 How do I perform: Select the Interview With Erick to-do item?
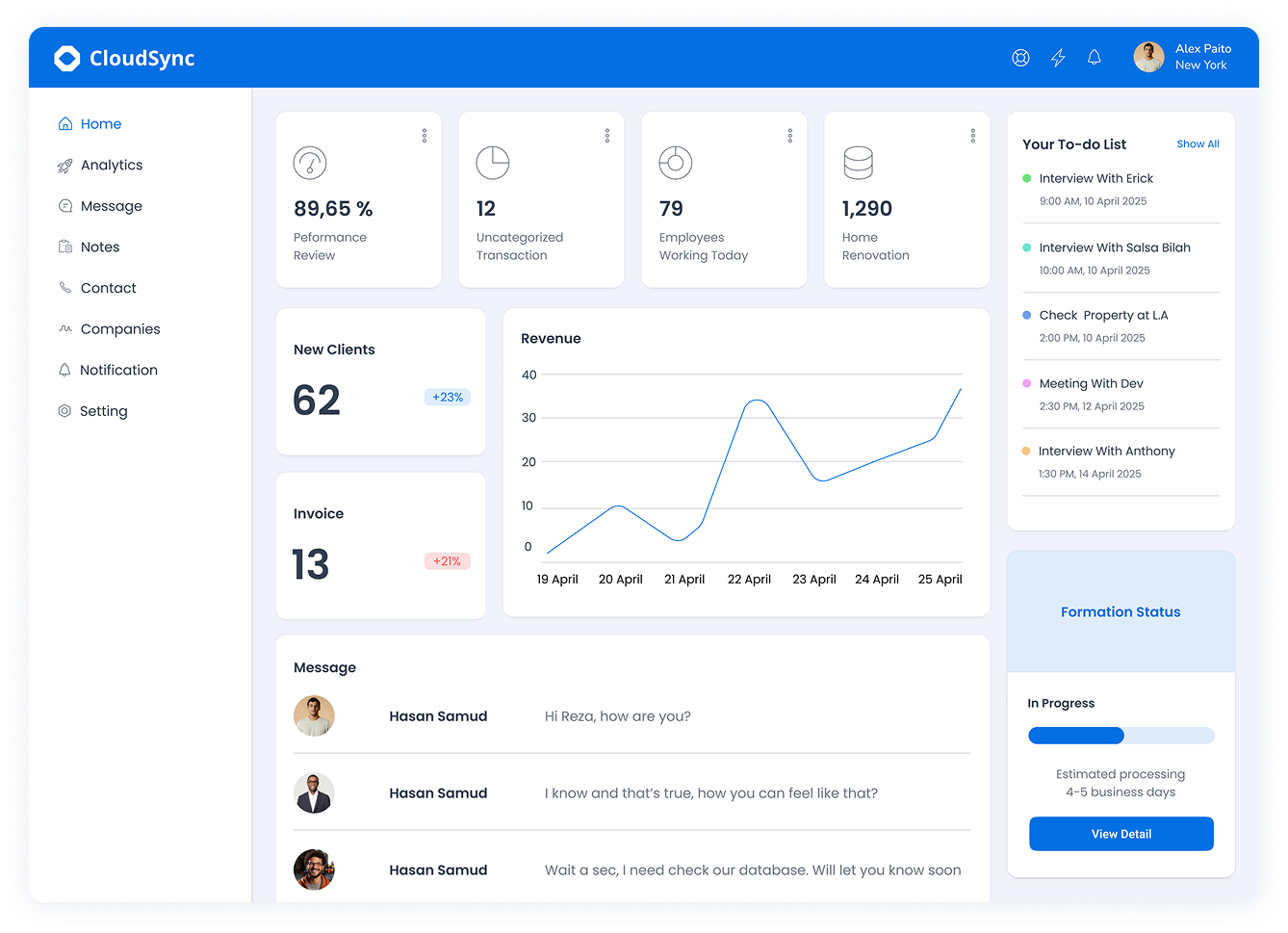click(x=1095, y=179)
